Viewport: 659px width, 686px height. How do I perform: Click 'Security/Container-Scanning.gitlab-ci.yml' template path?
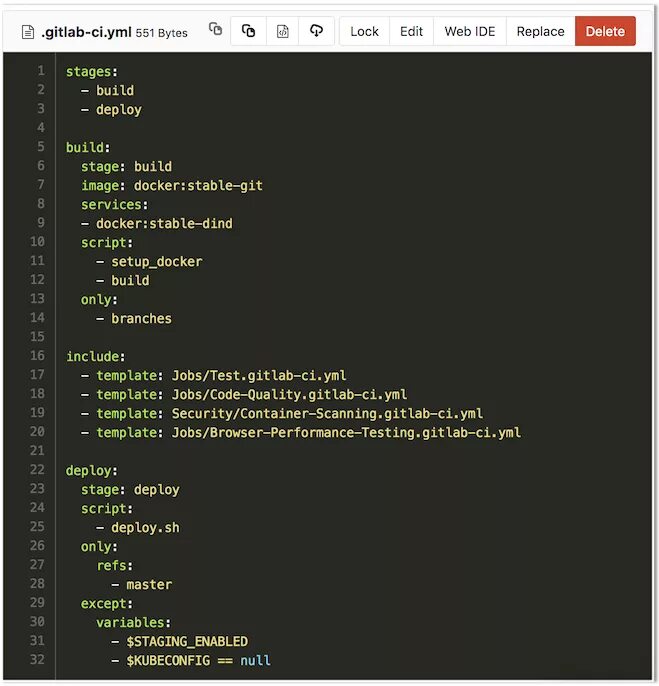tap(327, 413)
